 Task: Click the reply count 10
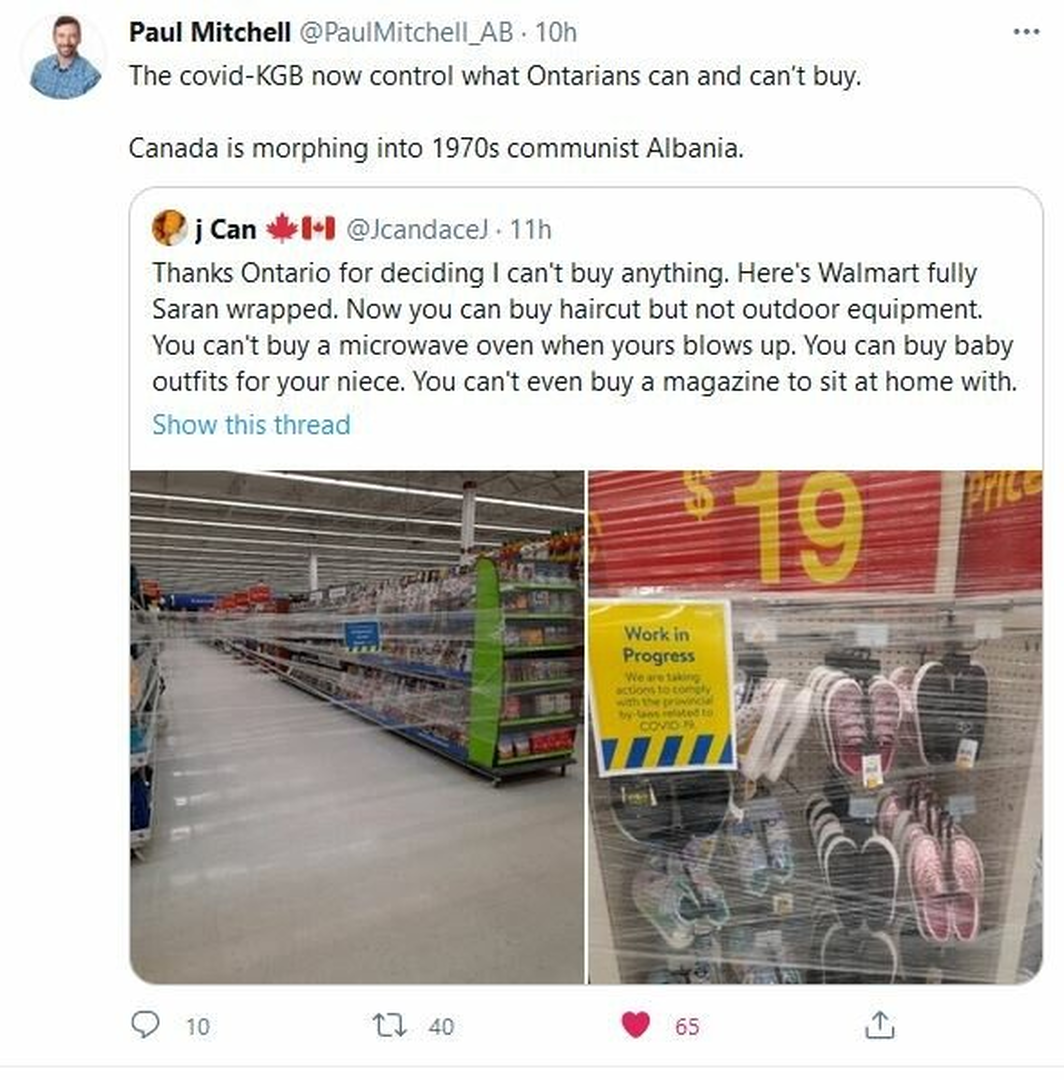click(198, 1026)
